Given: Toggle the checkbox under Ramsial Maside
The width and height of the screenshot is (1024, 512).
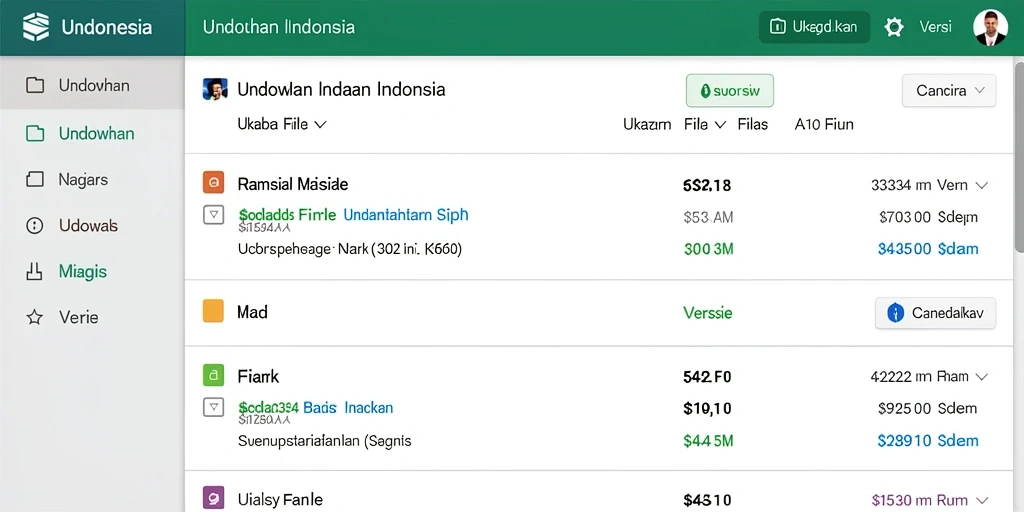Looking at the screenshot, I should pos(214,214).
